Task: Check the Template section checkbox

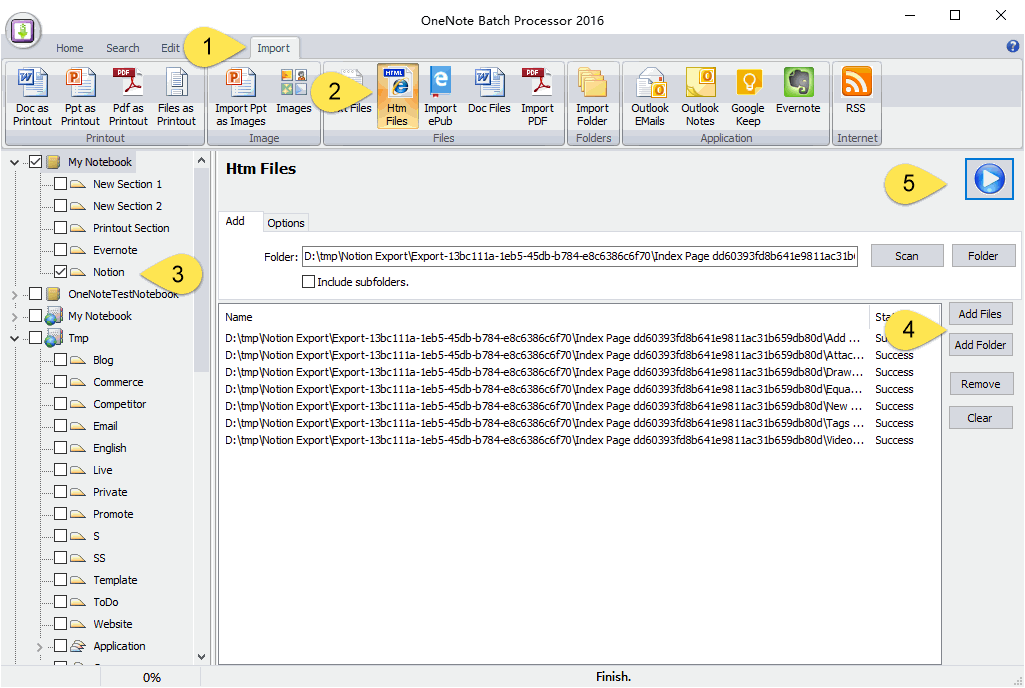Action: click(60, 579)
